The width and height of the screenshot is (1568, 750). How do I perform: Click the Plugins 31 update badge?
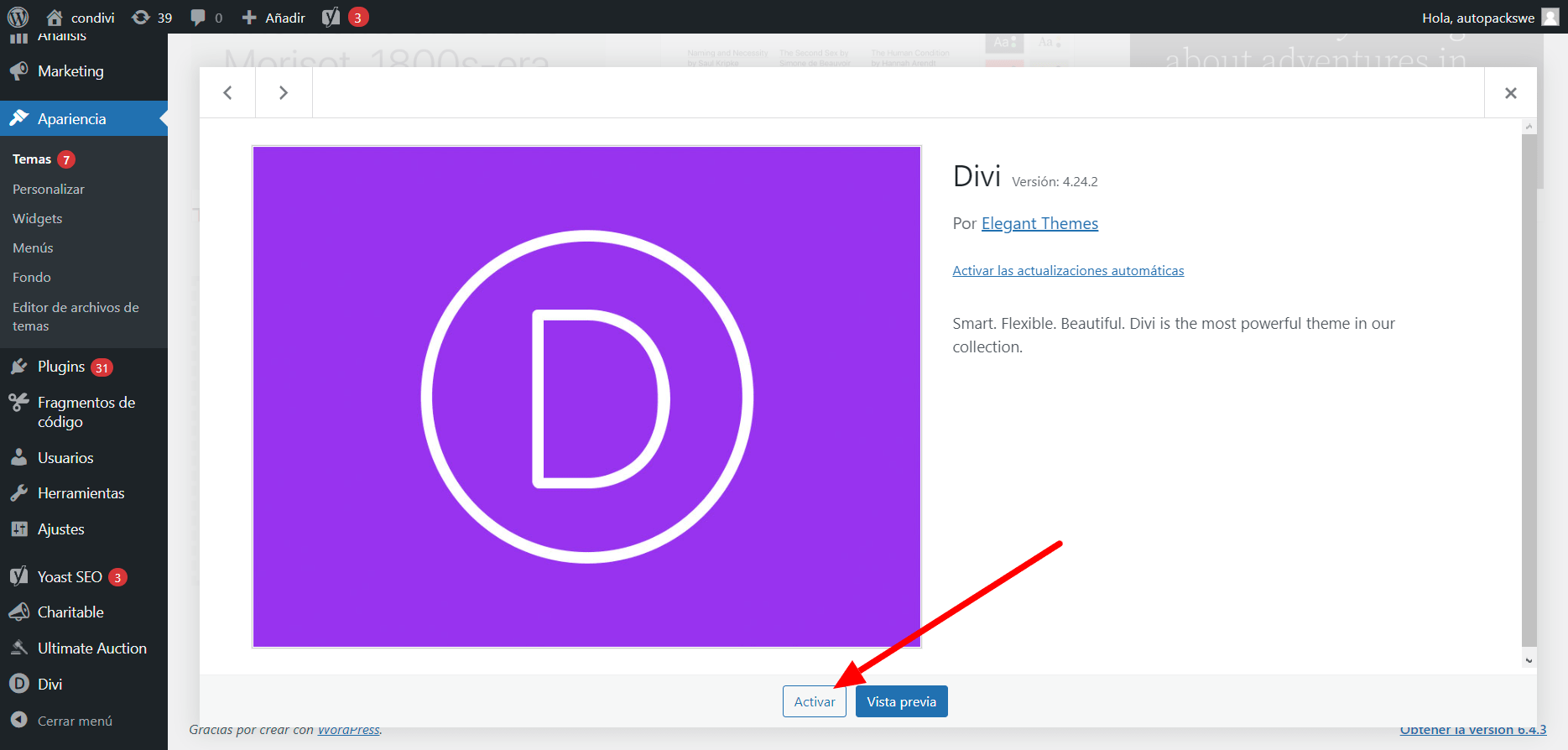click(x=102, y=367)
